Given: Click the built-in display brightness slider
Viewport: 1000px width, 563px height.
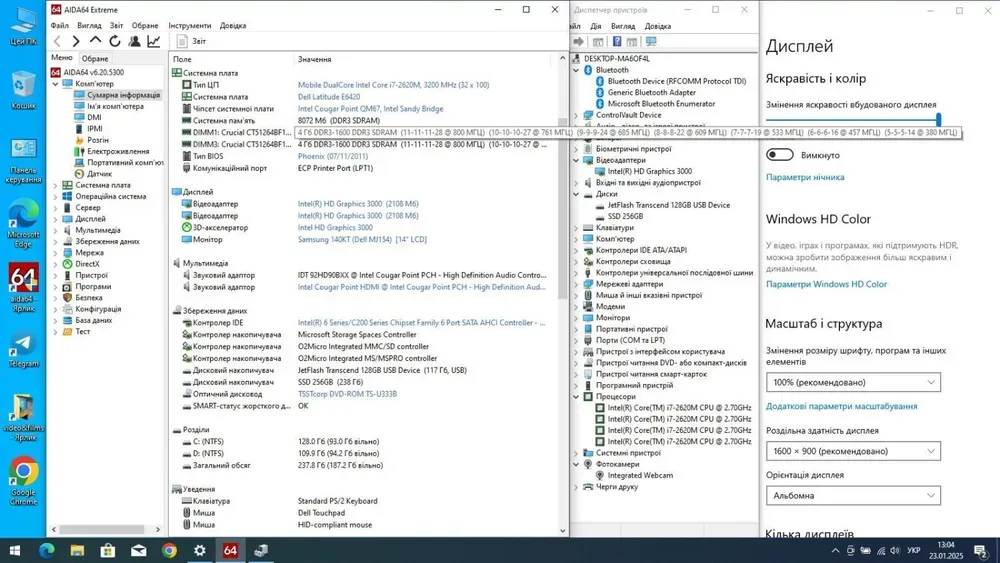Looking at the screenshot, I should (852, 119).
